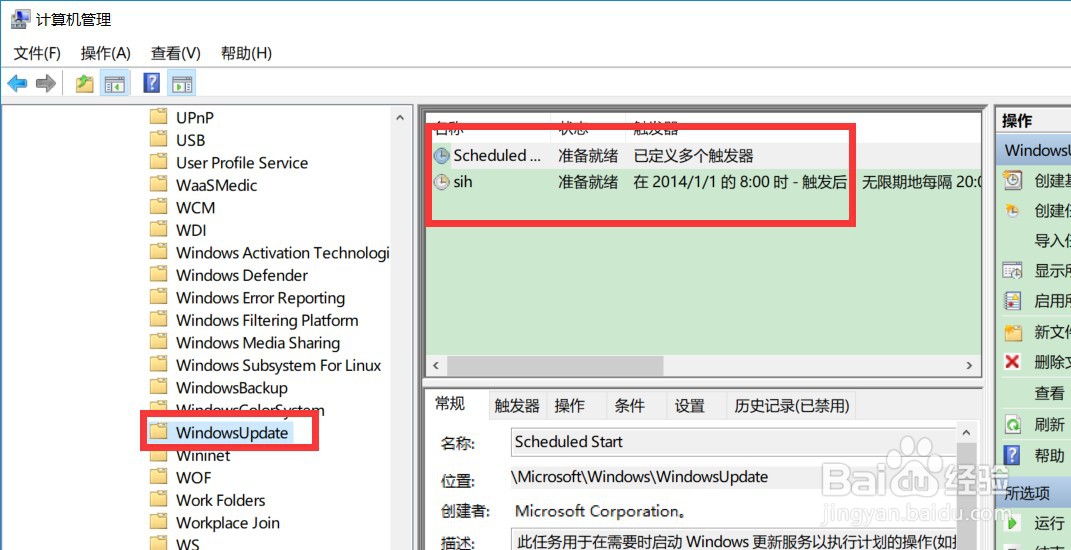Image resolution: width=1071 pixels, height=550 pixels.
Task: Click the import task action
Action: tap(1051, 240)
